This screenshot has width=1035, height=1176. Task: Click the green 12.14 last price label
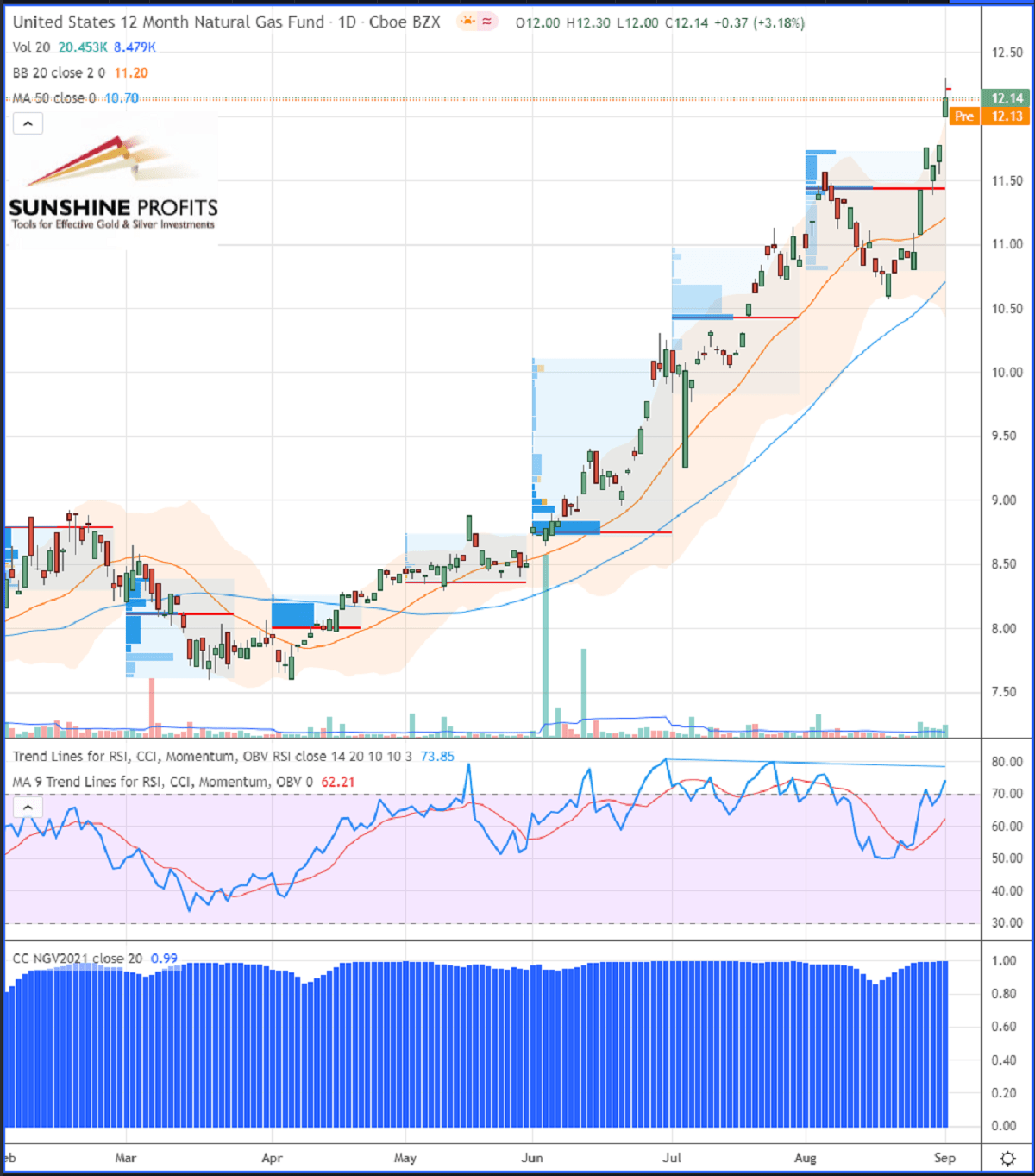(x=1007, y=98)
